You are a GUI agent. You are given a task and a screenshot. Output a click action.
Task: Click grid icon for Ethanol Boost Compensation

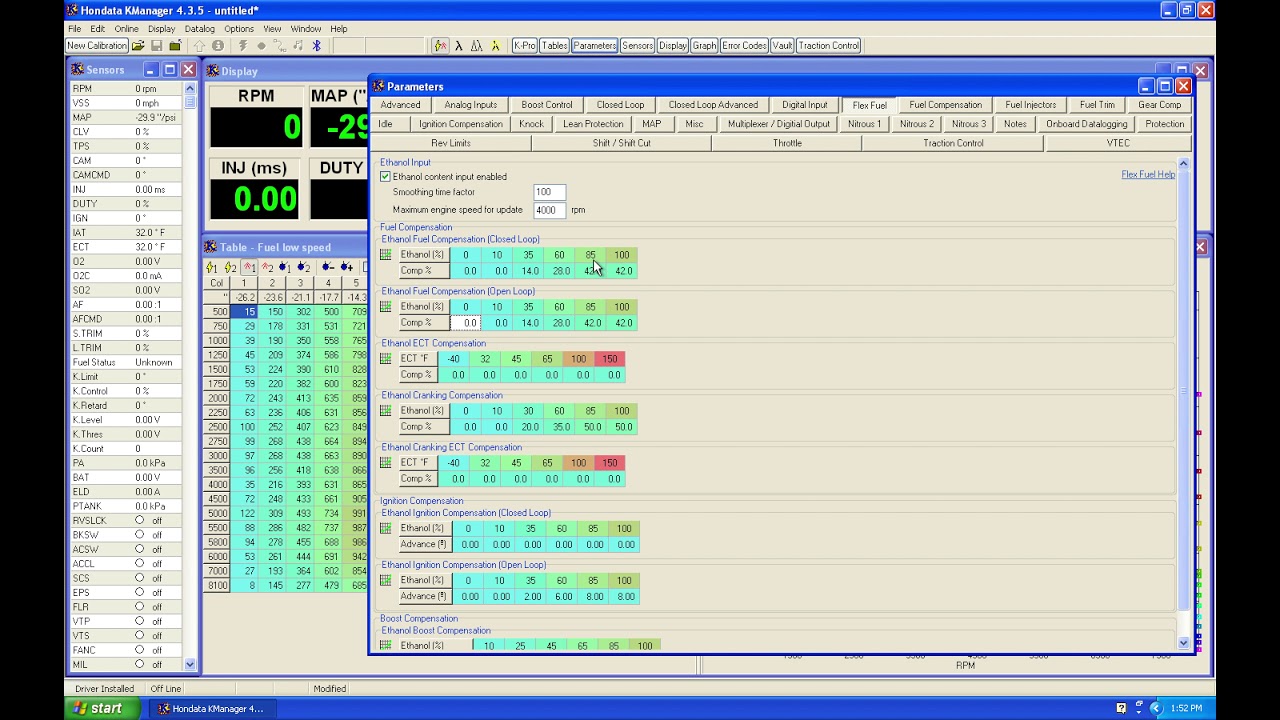point(386,645)
